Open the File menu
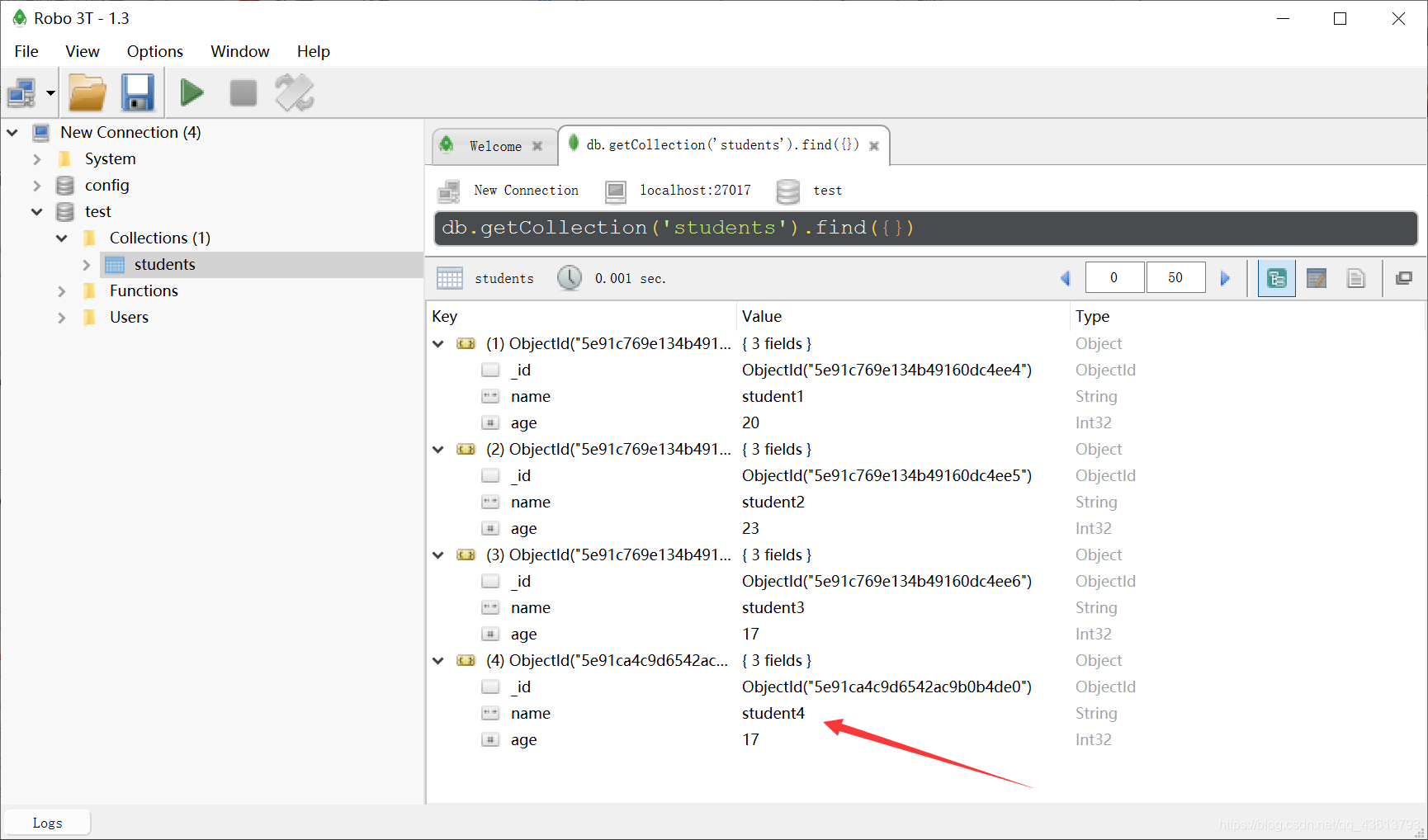This screenshot has height=840, width=1428. tap(26, 51)
